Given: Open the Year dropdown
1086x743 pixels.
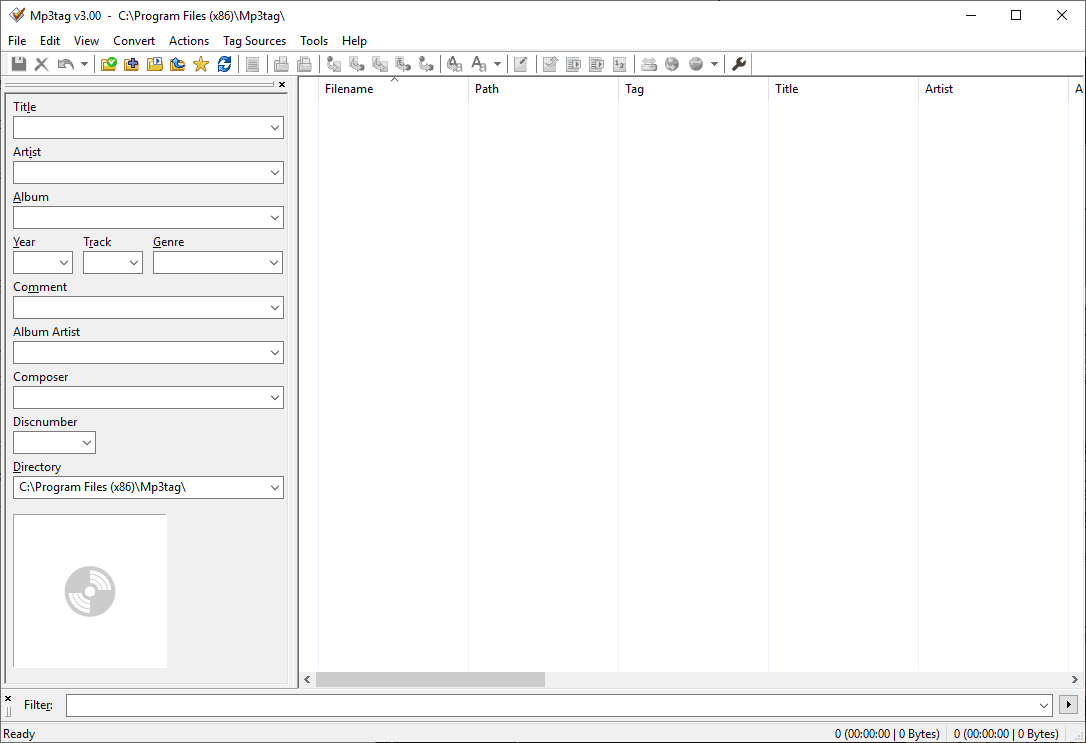Looking at the screenshot, I should (64, 263).
